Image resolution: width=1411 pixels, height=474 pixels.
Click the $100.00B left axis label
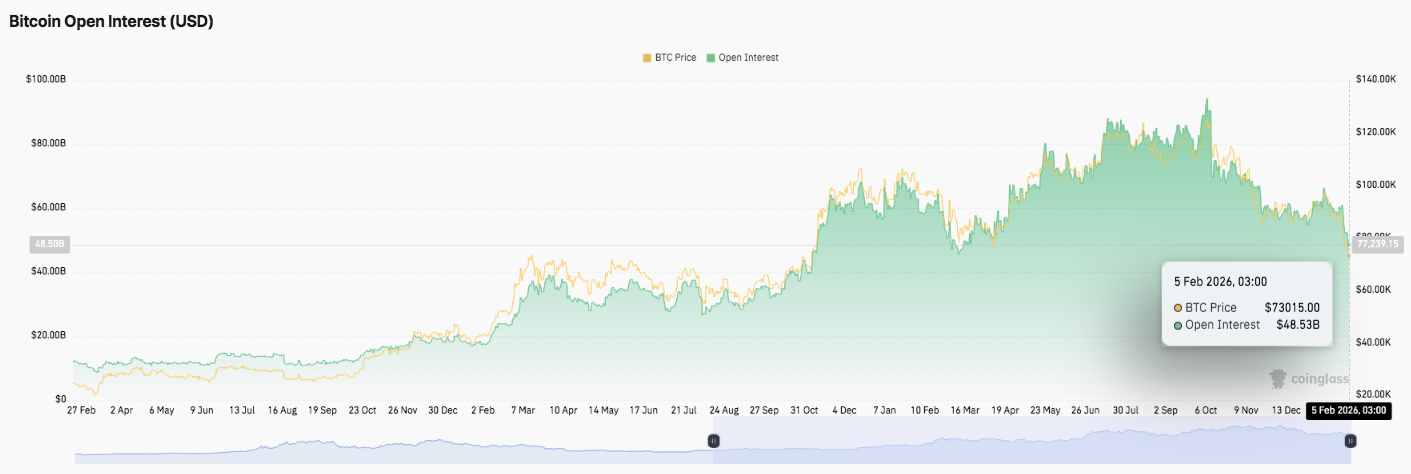point(46,79)
